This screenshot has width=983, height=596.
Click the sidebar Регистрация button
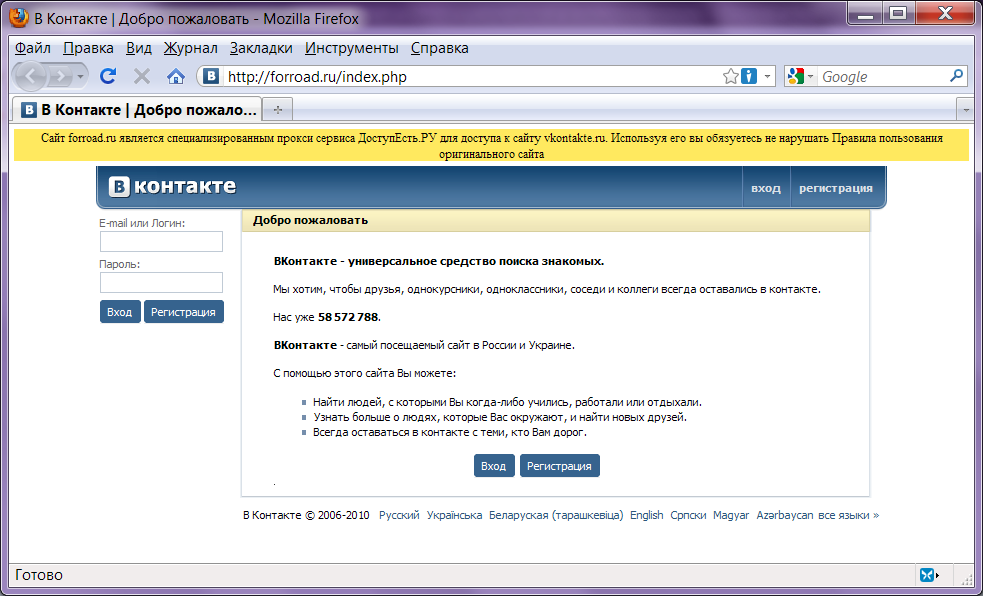[183, 311]
